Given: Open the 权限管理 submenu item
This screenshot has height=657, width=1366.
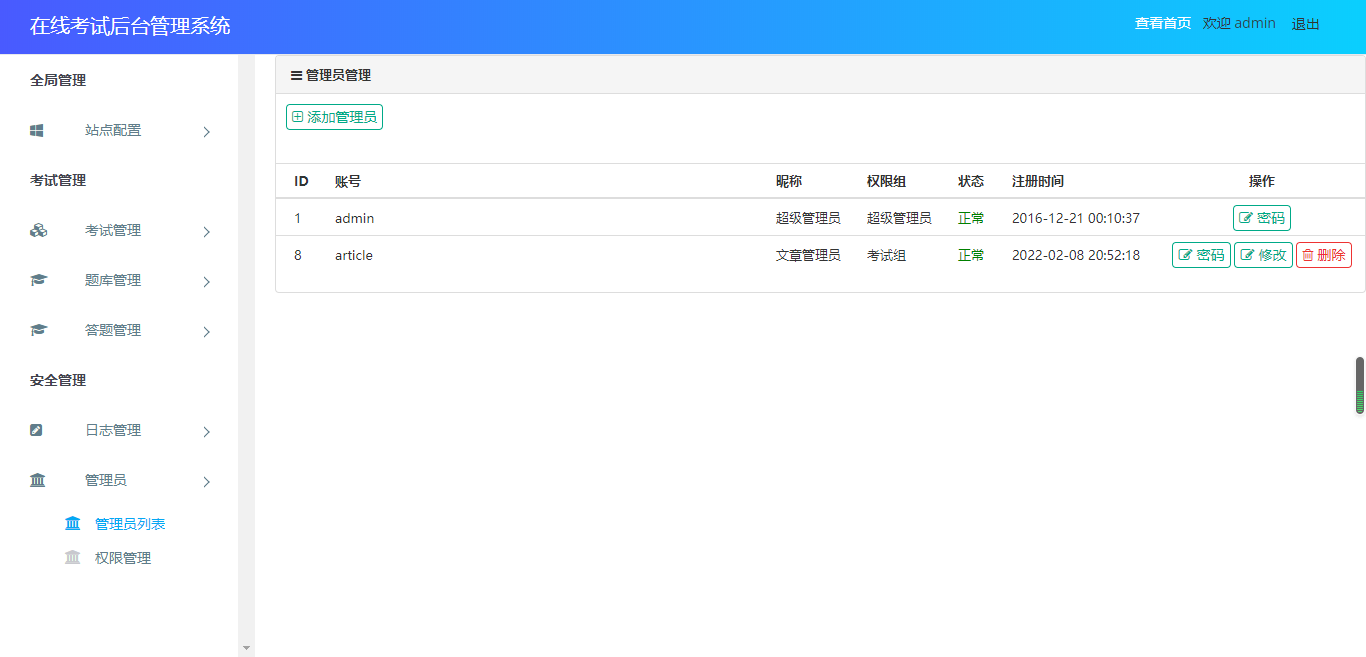Looking at the screenshot, I should [x=123, y=558].
